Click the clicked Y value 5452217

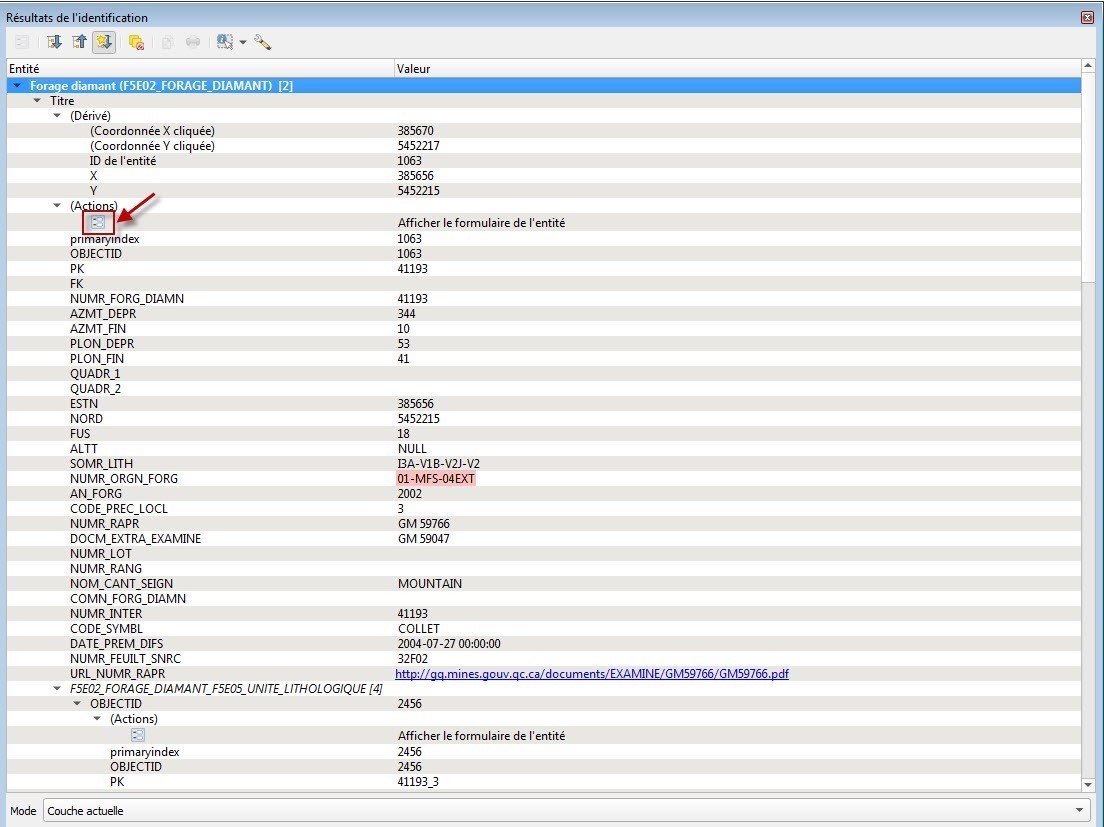click(x=418, y=146)
